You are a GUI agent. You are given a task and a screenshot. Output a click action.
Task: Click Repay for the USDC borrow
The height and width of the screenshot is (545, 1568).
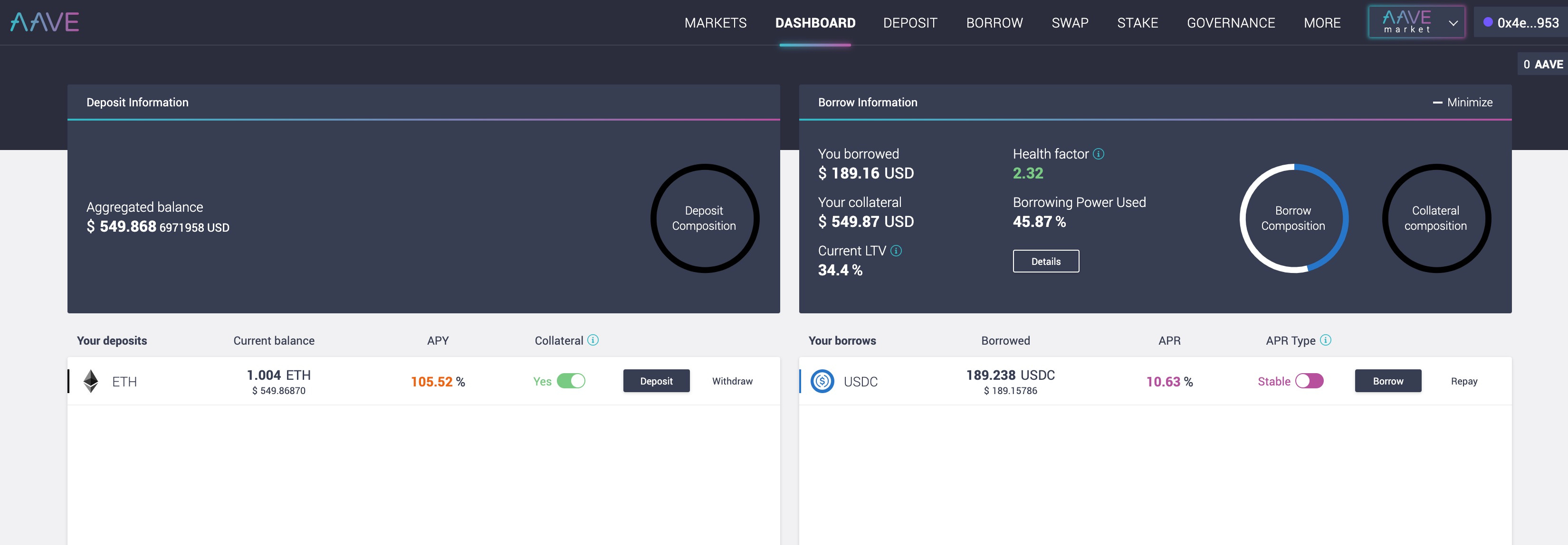pyautogui.click(x=1464, y=381)
